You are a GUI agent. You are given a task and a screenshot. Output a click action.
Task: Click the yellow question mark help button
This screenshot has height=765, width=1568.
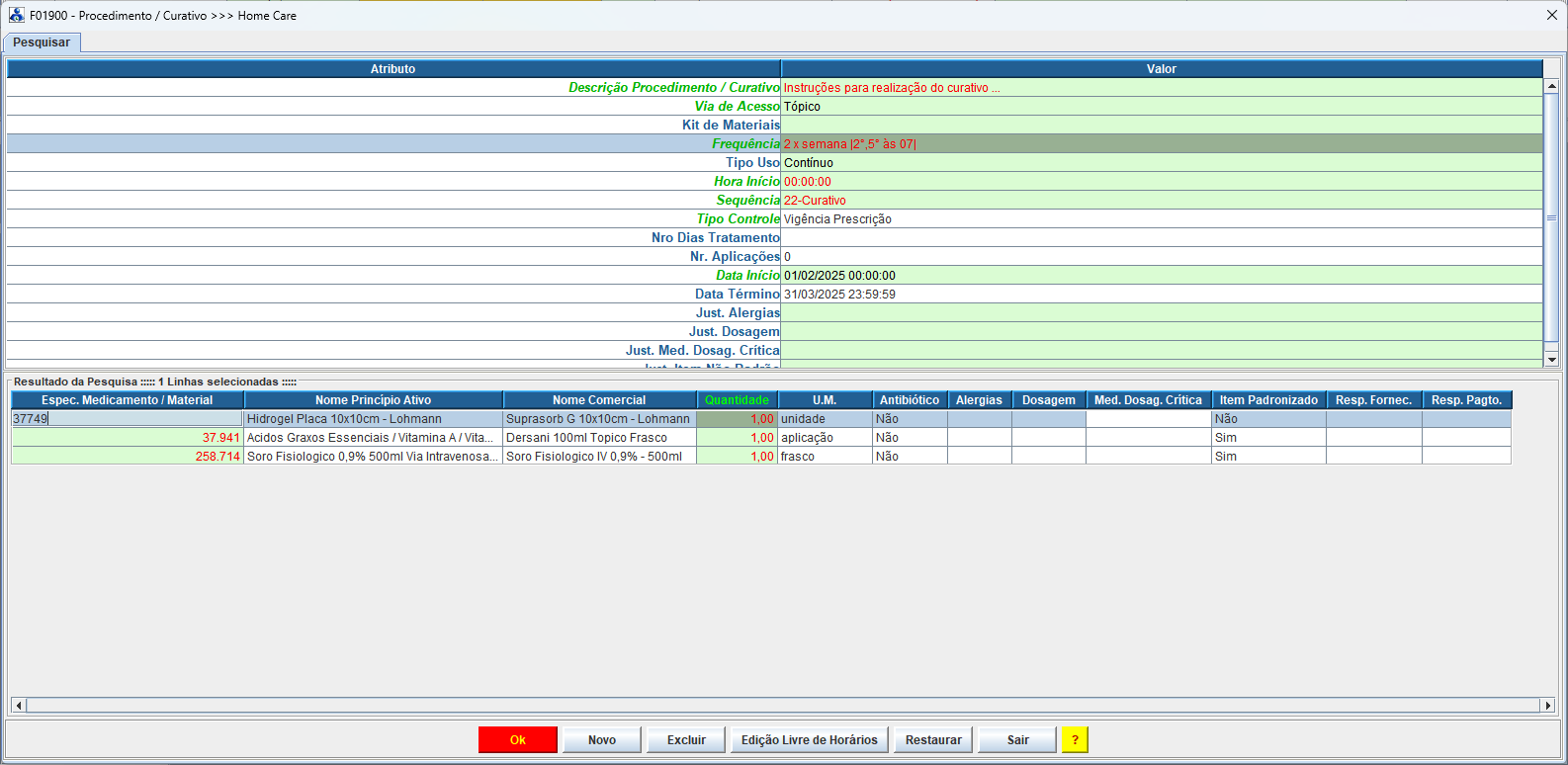[1075, 740]
